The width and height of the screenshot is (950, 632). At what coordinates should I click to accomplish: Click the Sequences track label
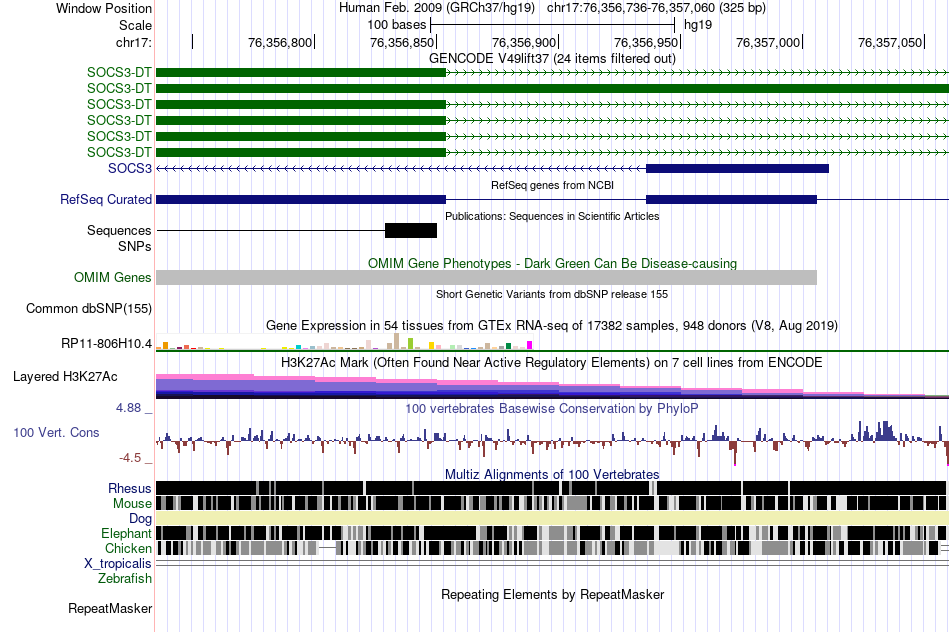(x=119, y=230)
